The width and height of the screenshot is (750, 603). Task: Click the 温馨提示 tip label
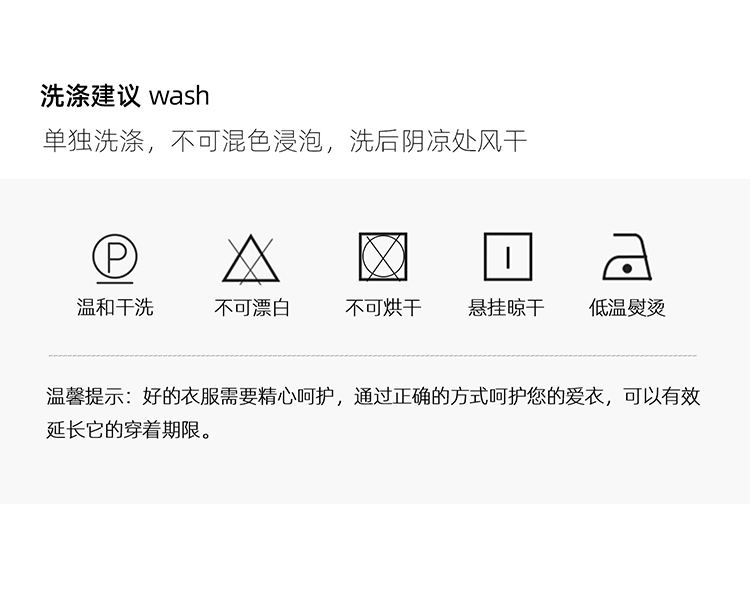pyautogui.click(x=85, y=396)
